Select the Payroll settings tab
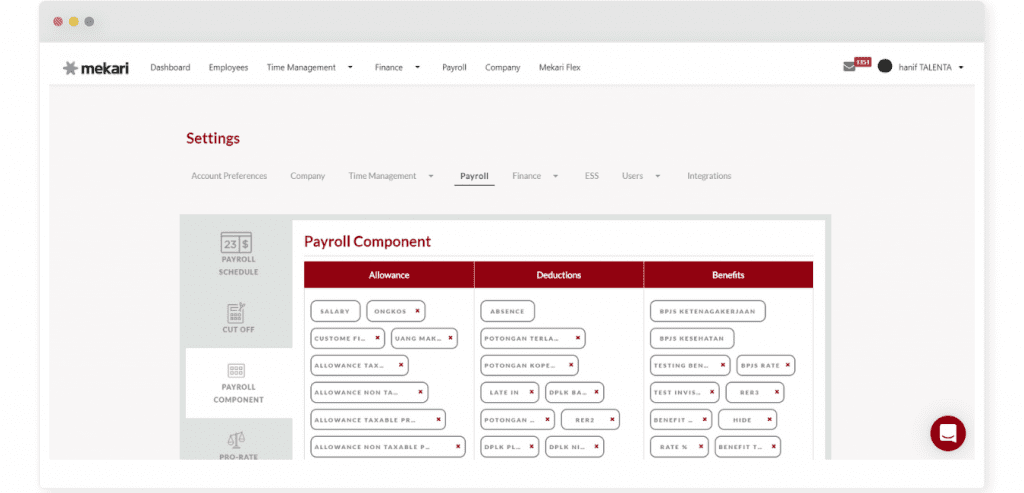This screenshot has width=1024, height=493. point(474,176)
